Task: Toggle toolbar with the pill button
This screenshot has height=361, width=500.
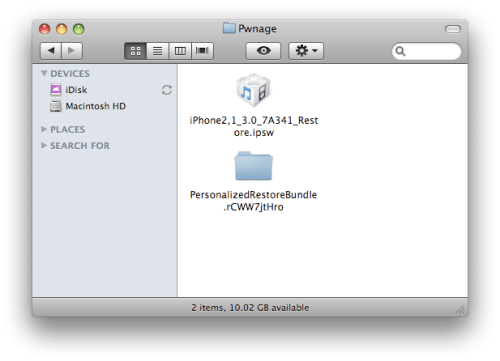Action: [453, 29]
